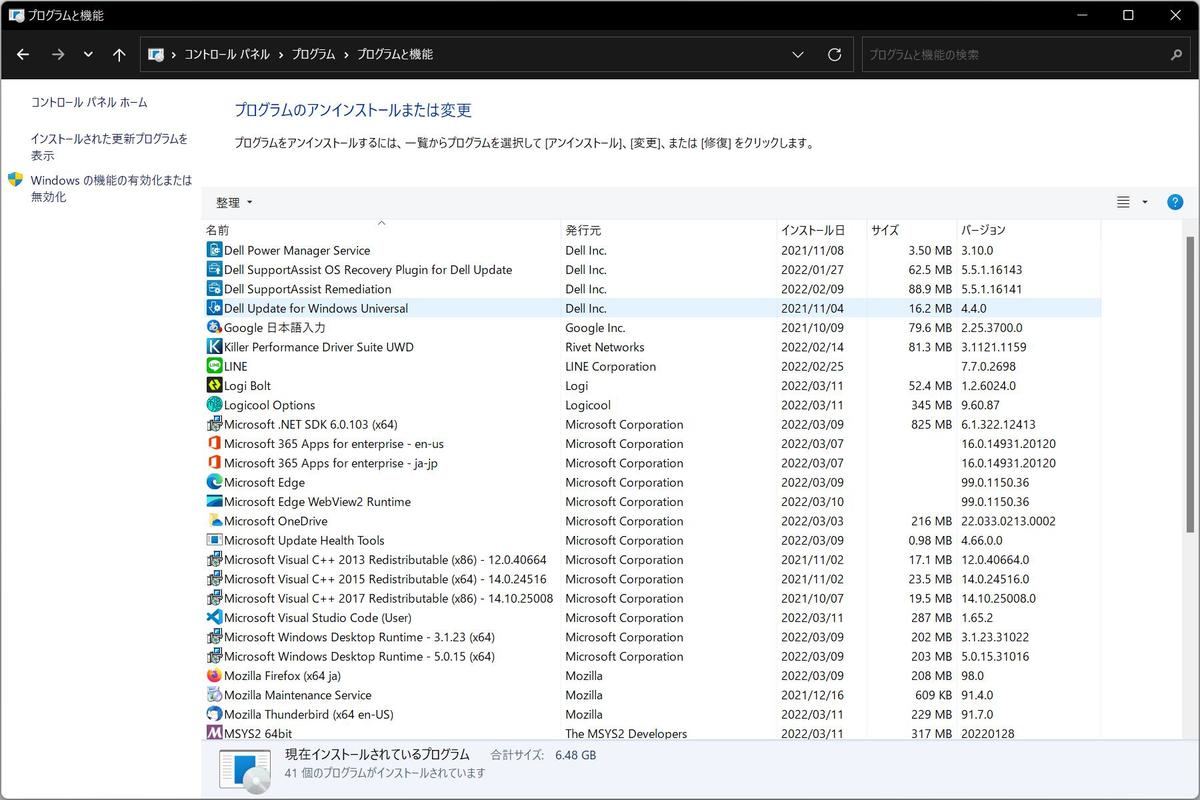
Task: Select Mozilla Maintenance Service icon
Action: [214, 695]
